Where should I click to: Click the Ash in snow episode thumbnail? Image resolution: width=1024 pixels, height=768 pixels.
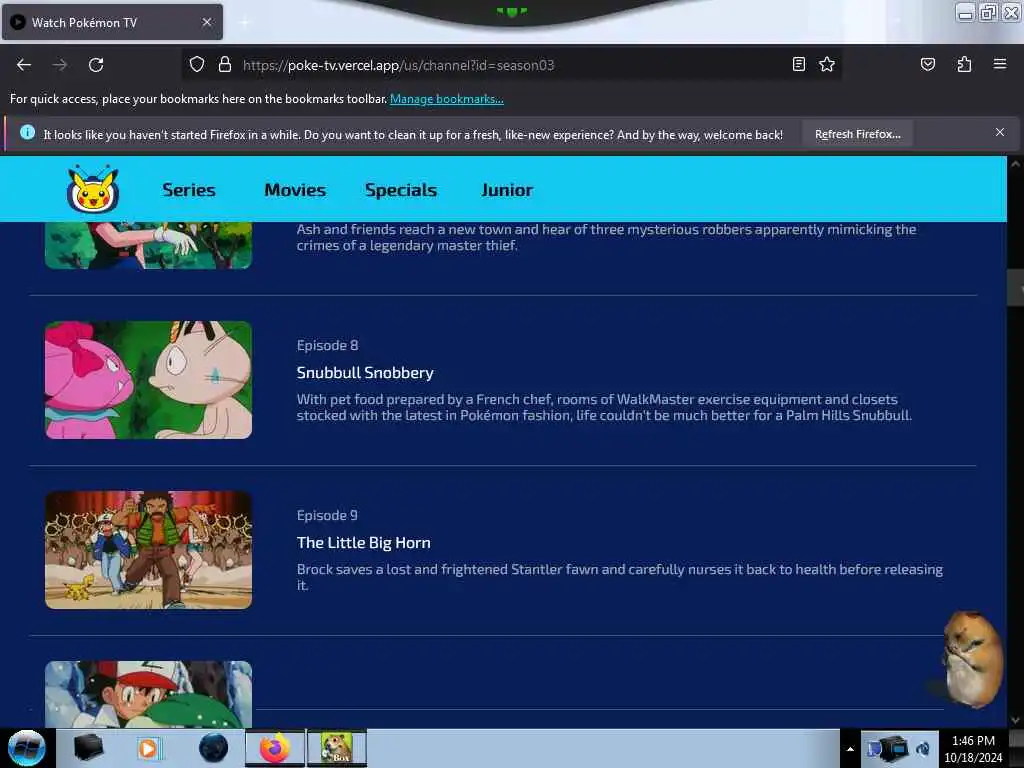coord(148,694)
